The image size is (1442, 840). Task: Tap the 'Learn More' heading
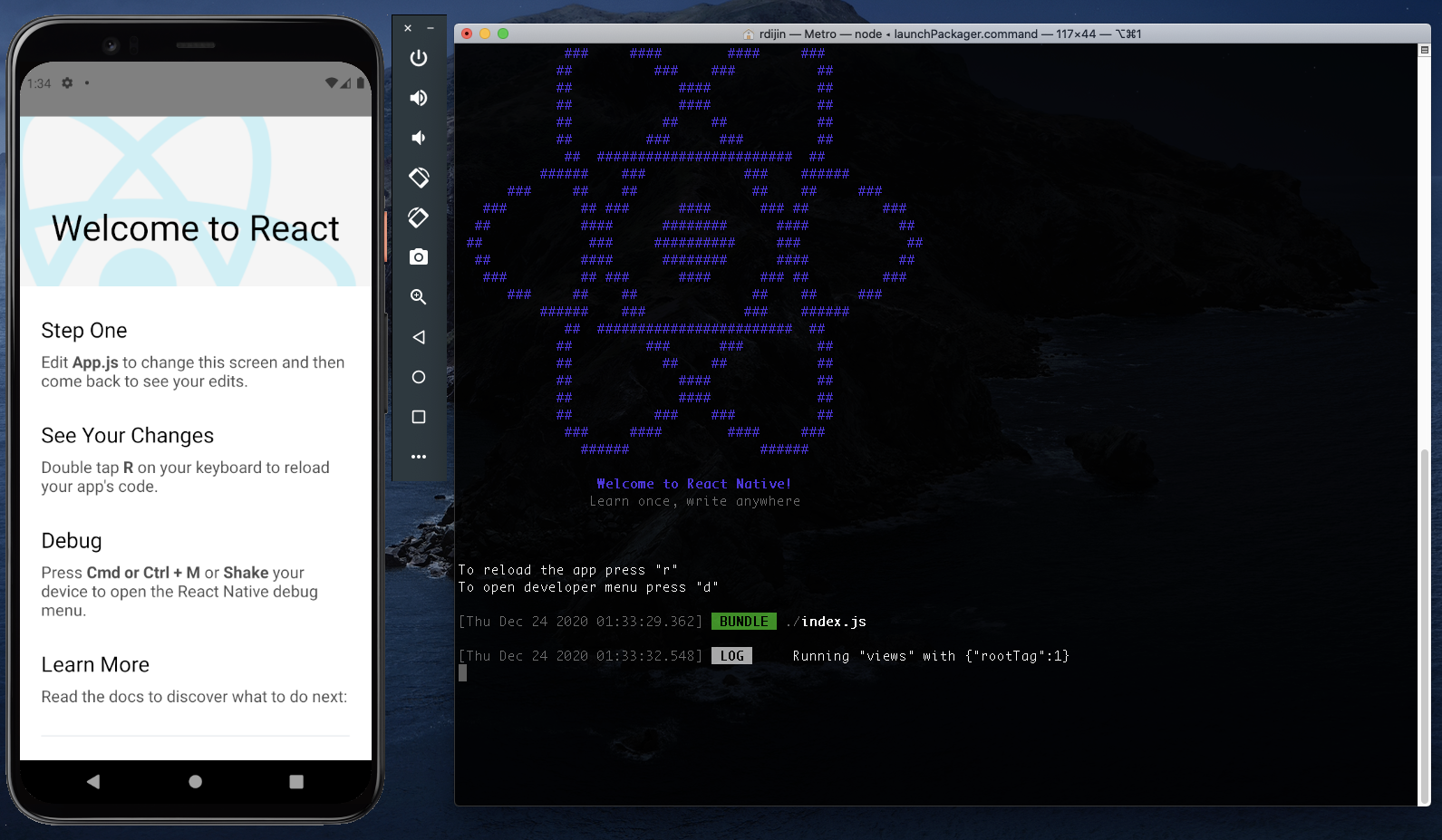[95, 665]
